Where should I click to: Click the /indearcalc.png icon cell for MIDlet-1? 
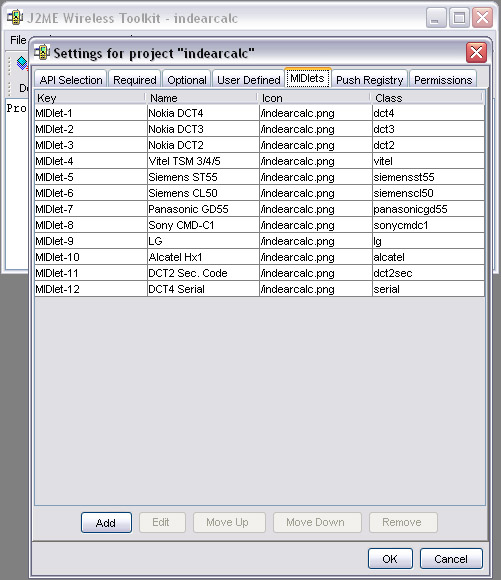pos(316,113)
